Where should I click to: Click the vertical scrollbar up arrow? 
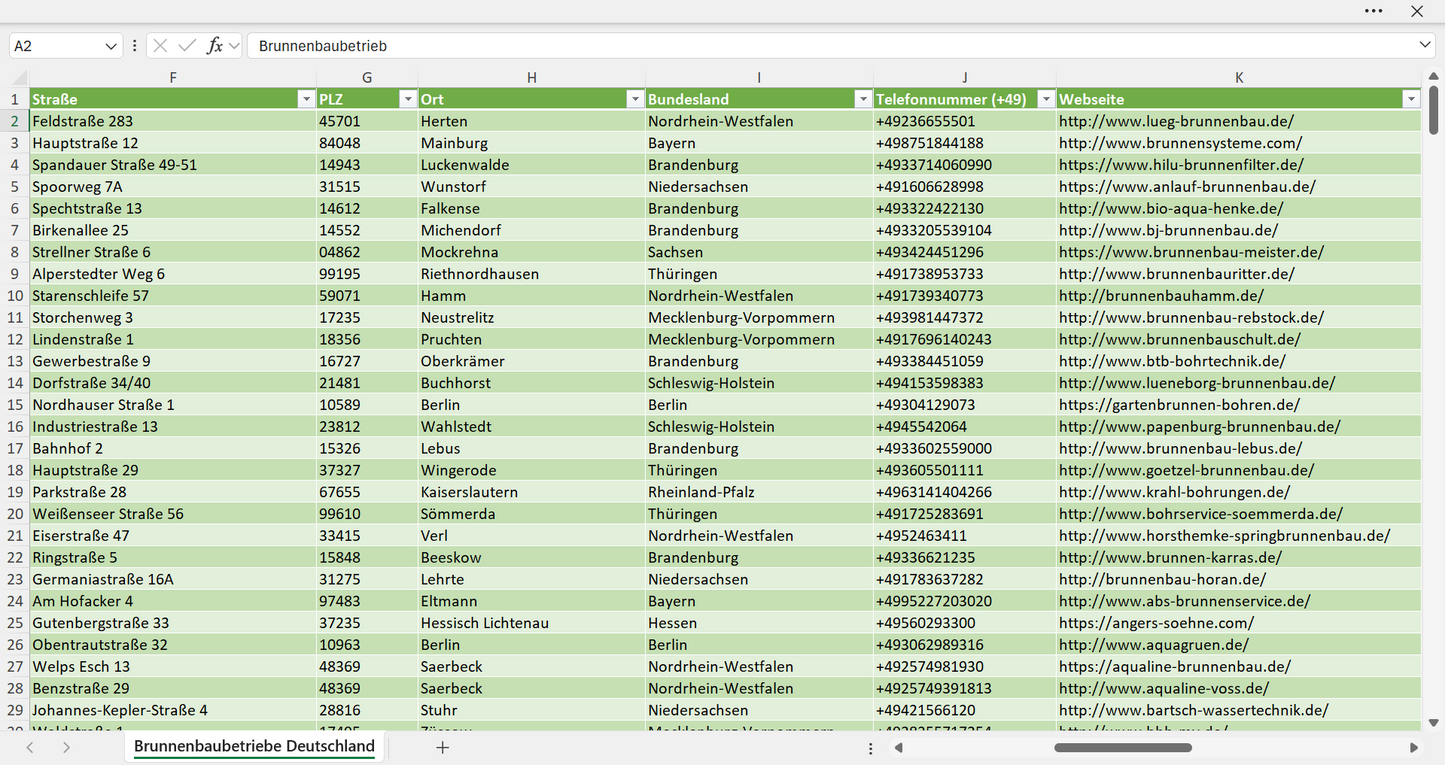click(x=1433, y=77)
